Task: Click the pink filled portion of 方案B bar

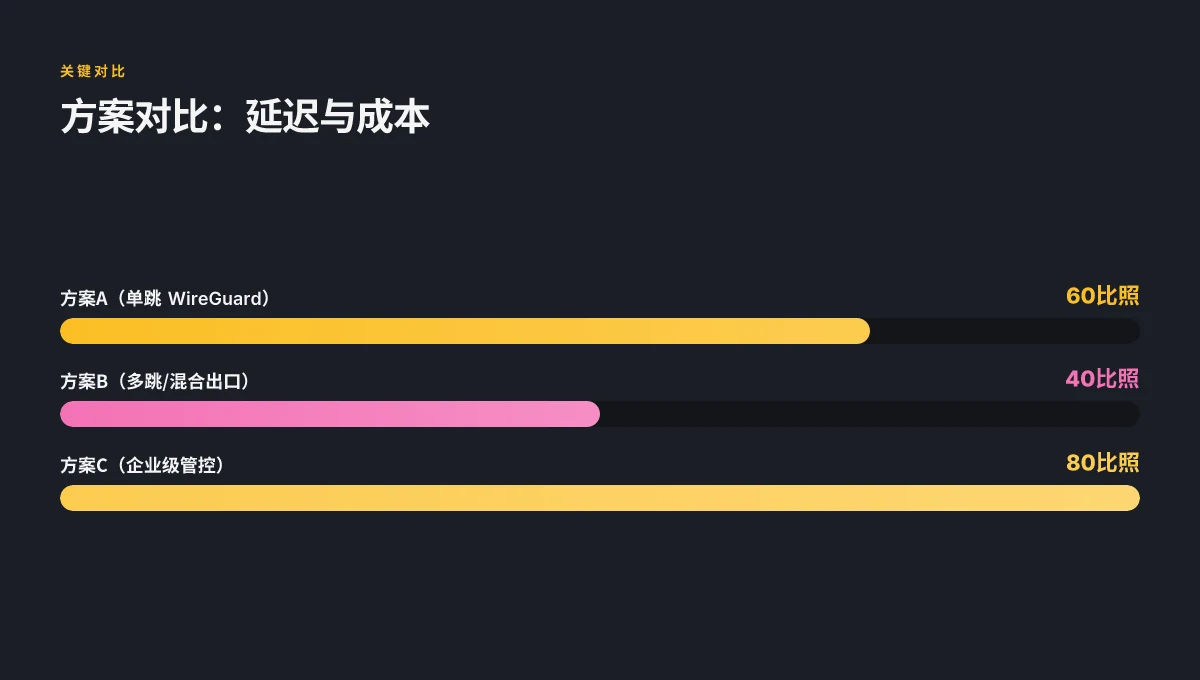Action: pyautogui.click(x=330, y=414)
